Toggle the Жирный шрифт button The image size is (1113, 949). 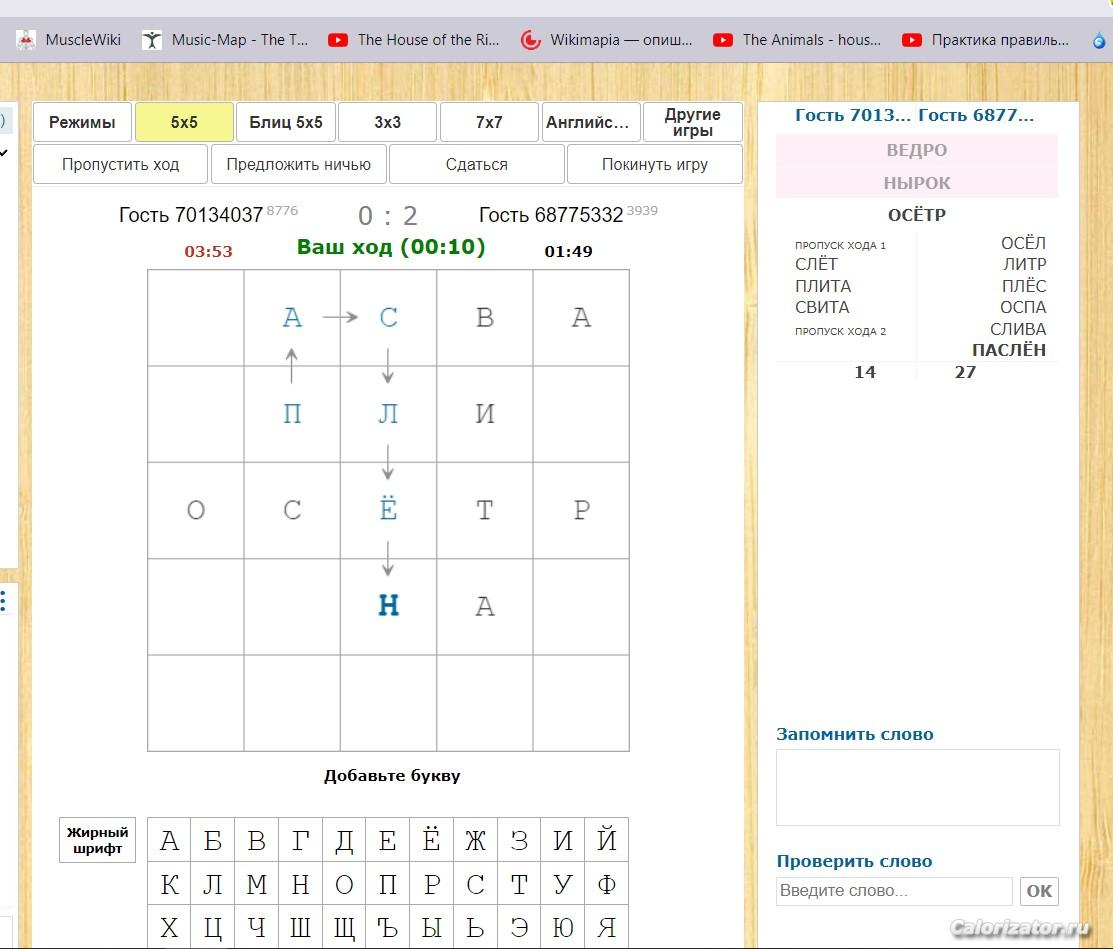tap(97, 840)
